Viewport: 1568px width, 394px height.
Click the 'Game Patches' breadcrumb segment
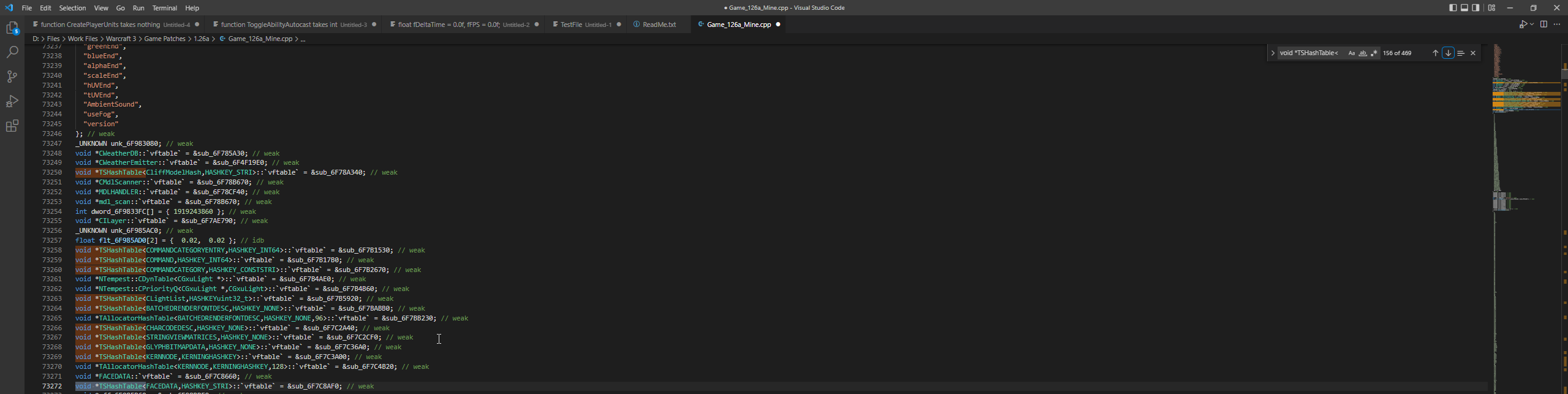[x=165, y=39]
